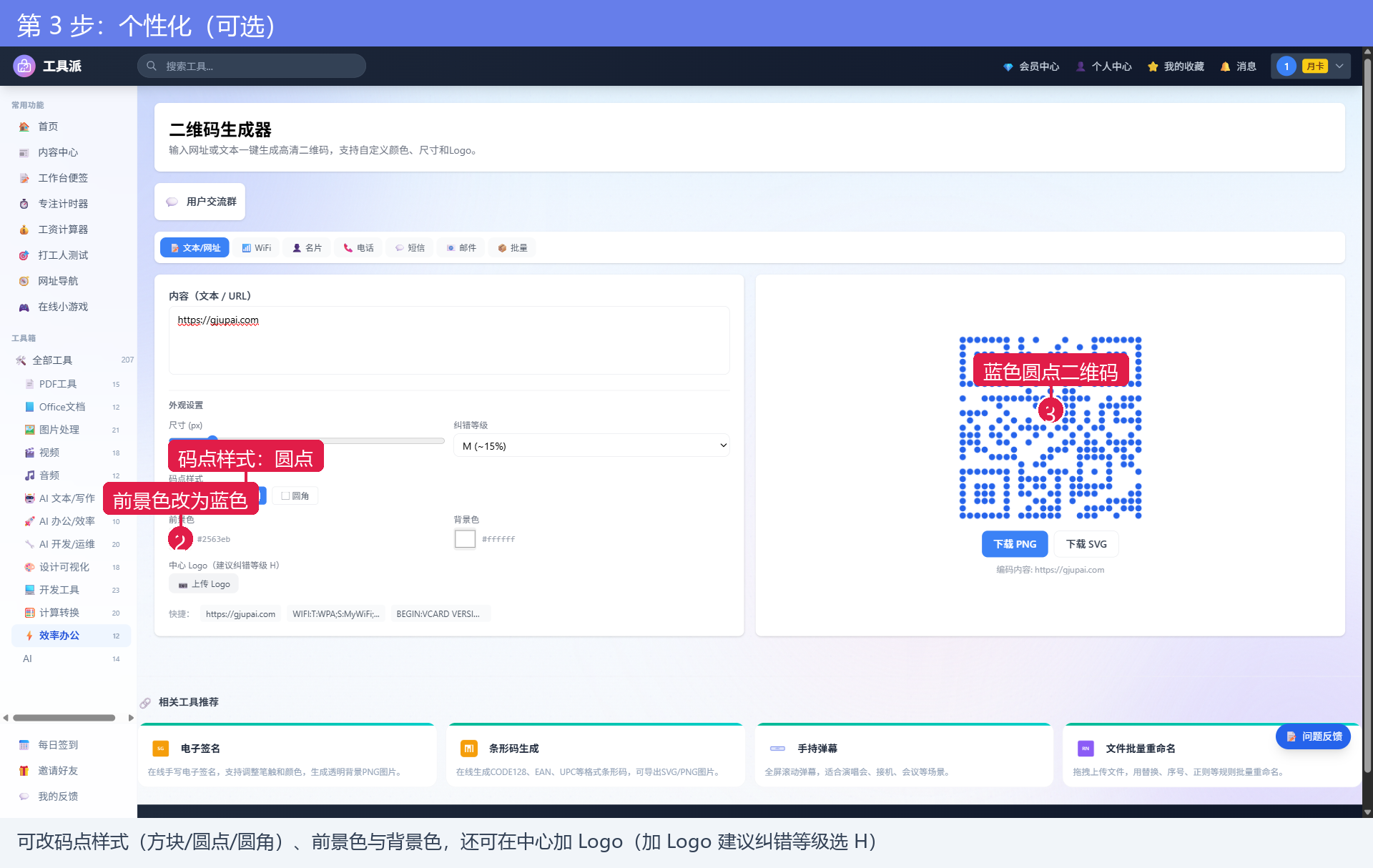Open 每日签到 calendar icon
The image size is (1373, 868).
coord(24,745)
